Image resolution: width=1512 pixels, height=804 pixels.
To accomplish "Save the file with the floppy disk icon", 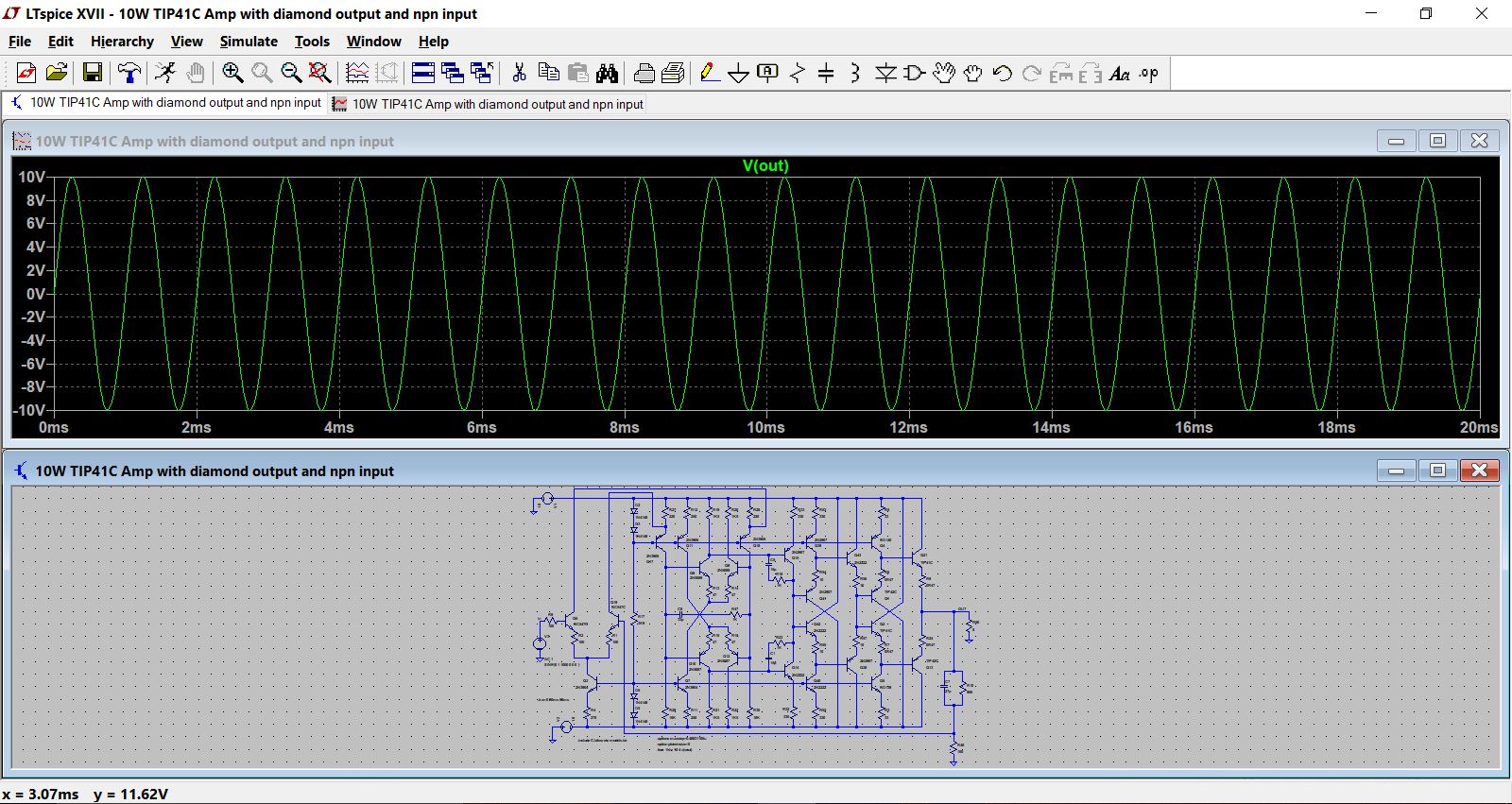I will [x=93, y=73].
